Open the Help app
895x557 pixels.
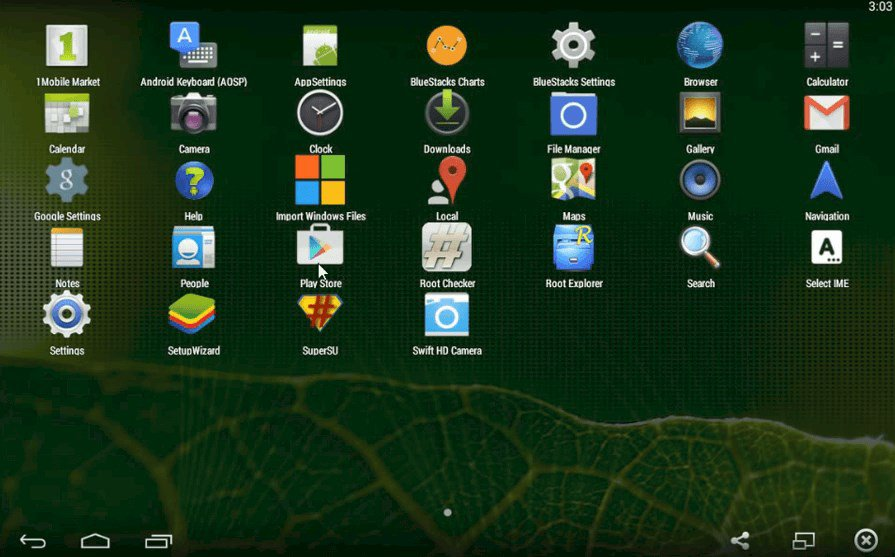click(x=193, y=180)
